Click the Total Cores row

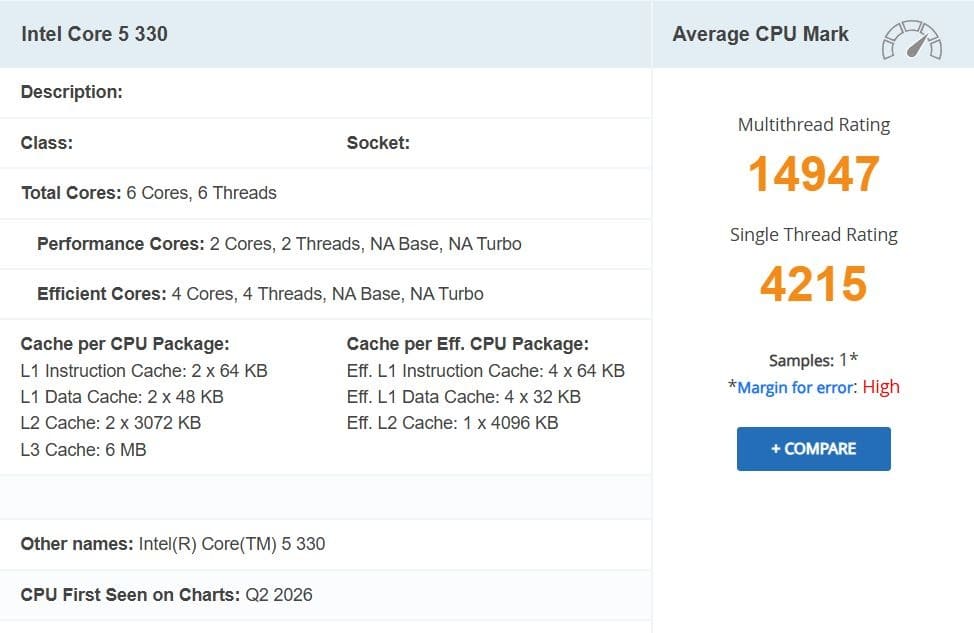[149, 193]
